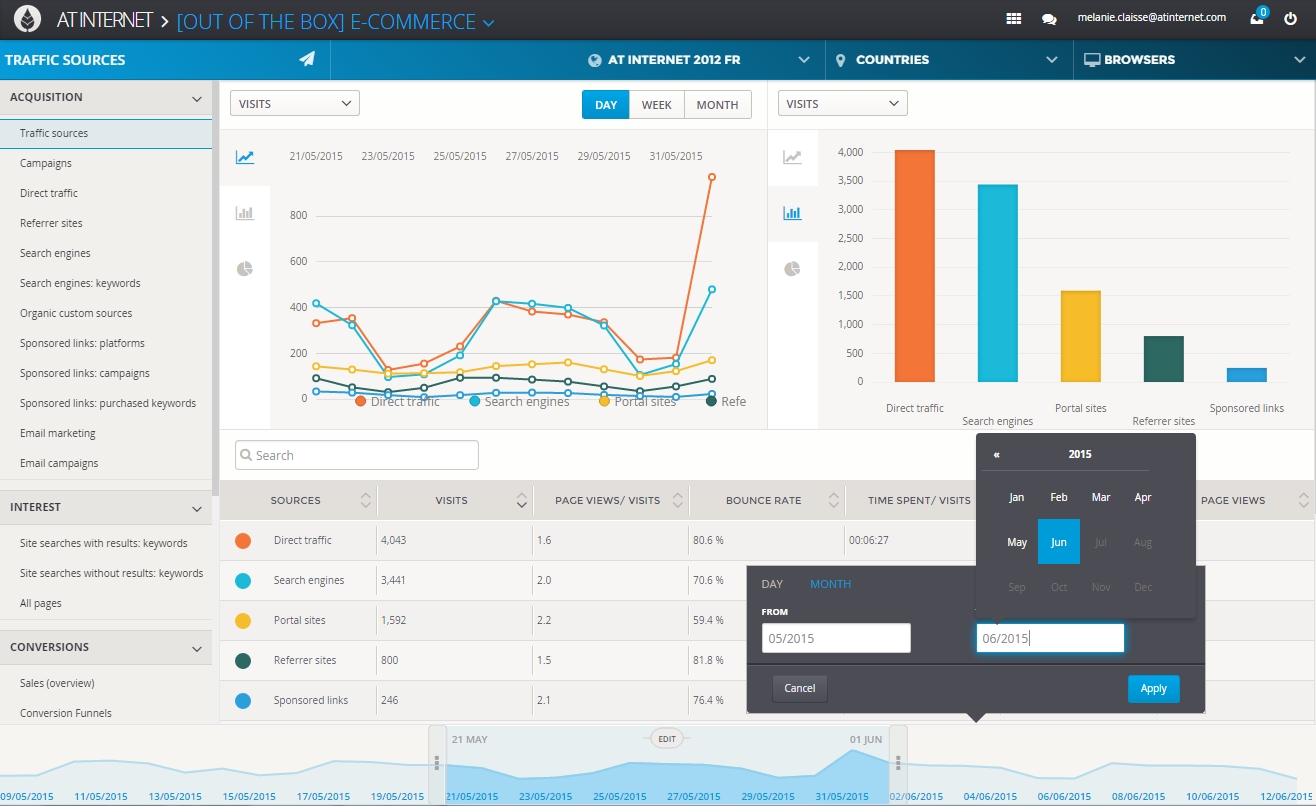
Task: Click left handle of timeline range
Action: [437, 763]
